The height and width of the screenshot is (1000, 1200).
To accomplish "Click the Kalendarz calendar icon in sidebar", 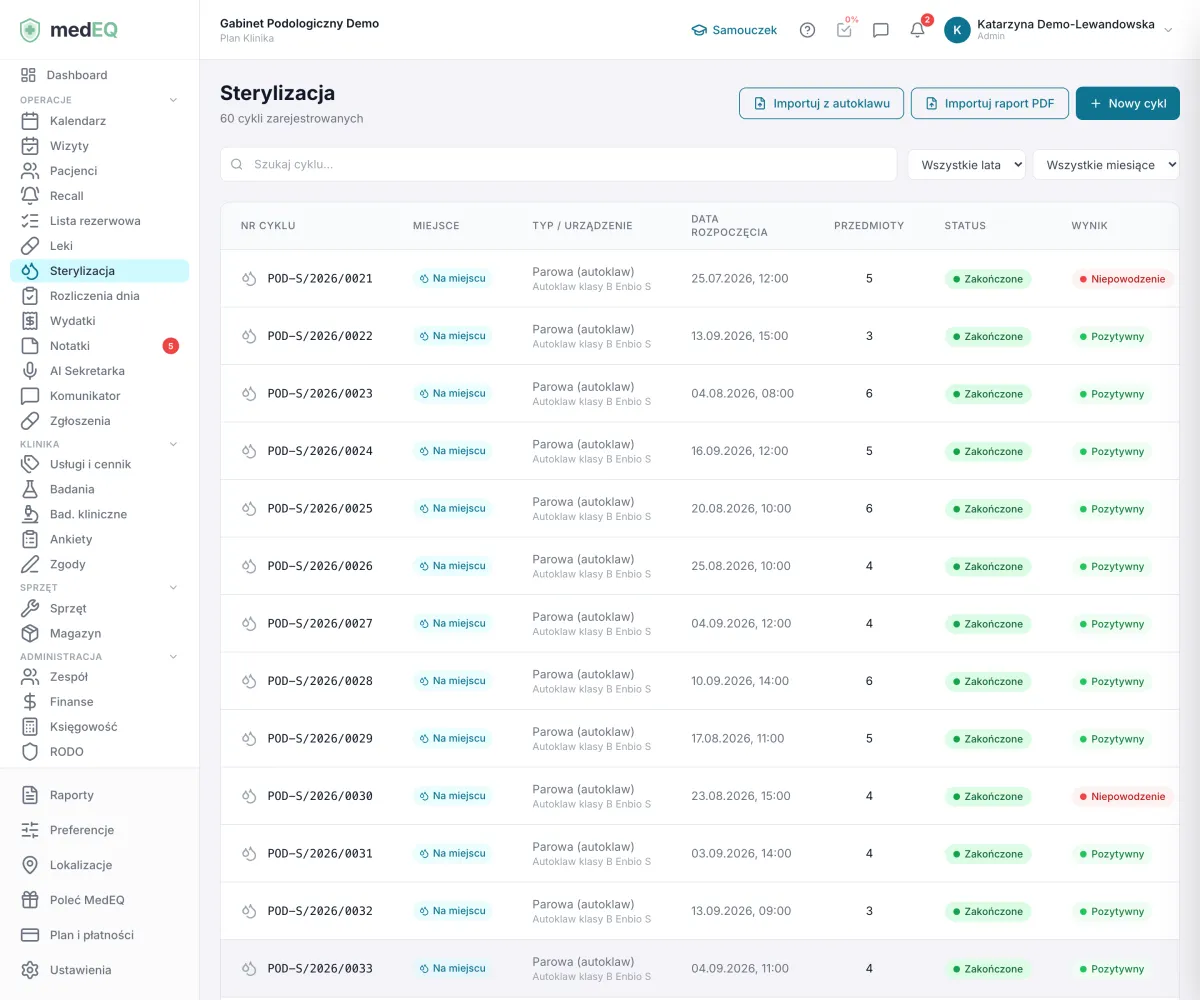I will coord(30,121).
